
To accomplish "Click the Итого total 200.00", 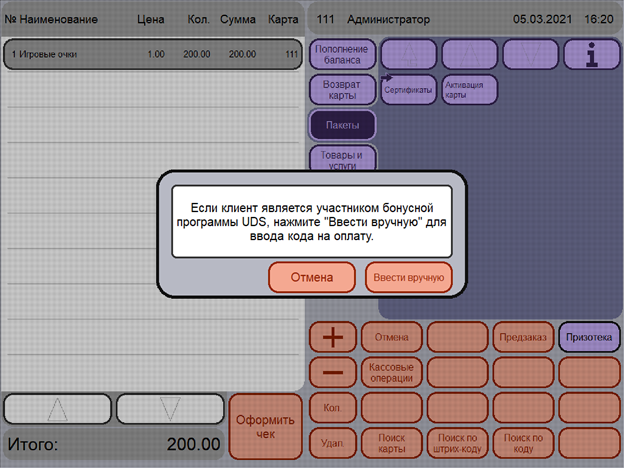I will point(113,444).
